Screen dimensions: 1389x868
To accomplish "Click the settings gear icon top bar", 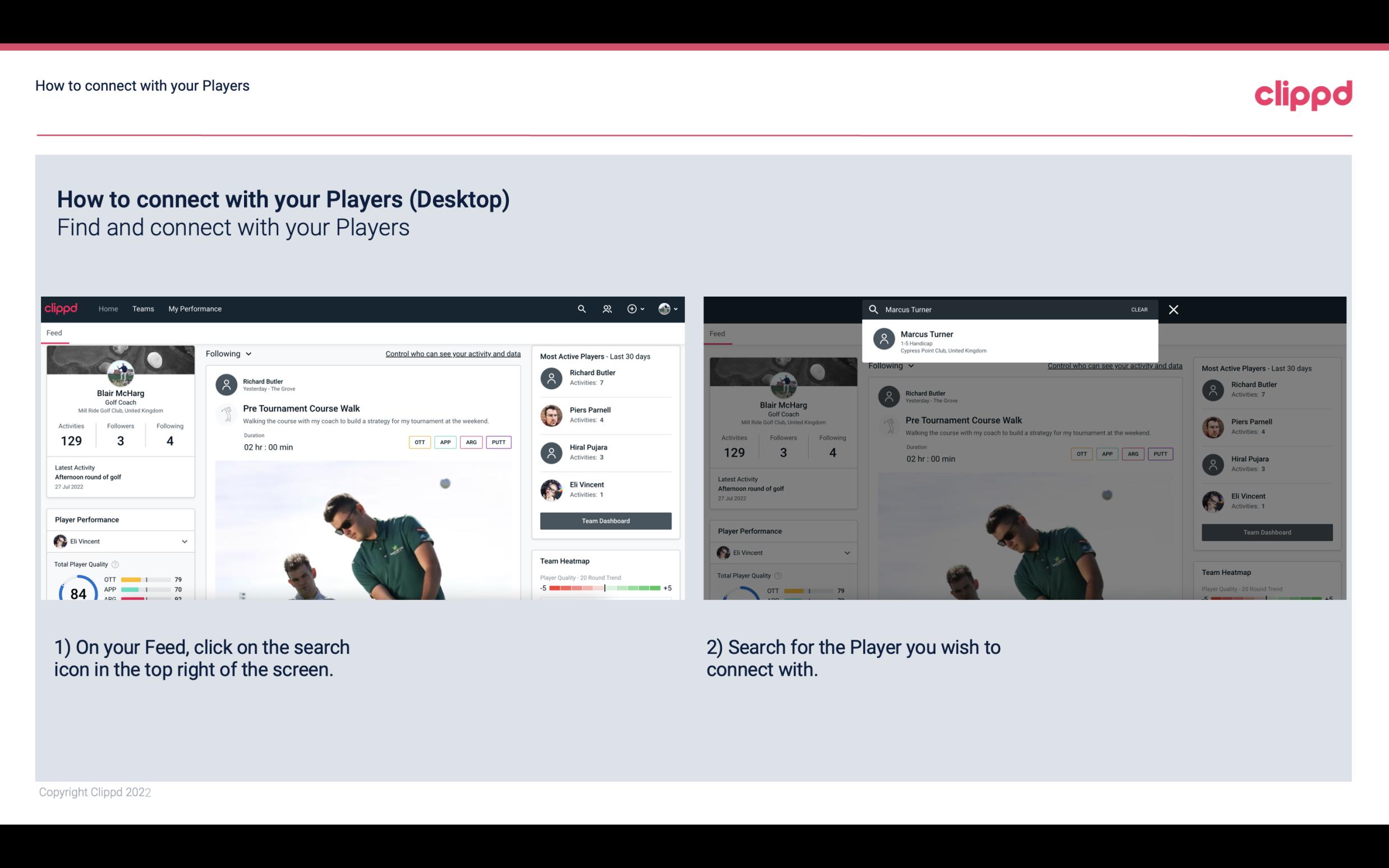I will [631, 308].
